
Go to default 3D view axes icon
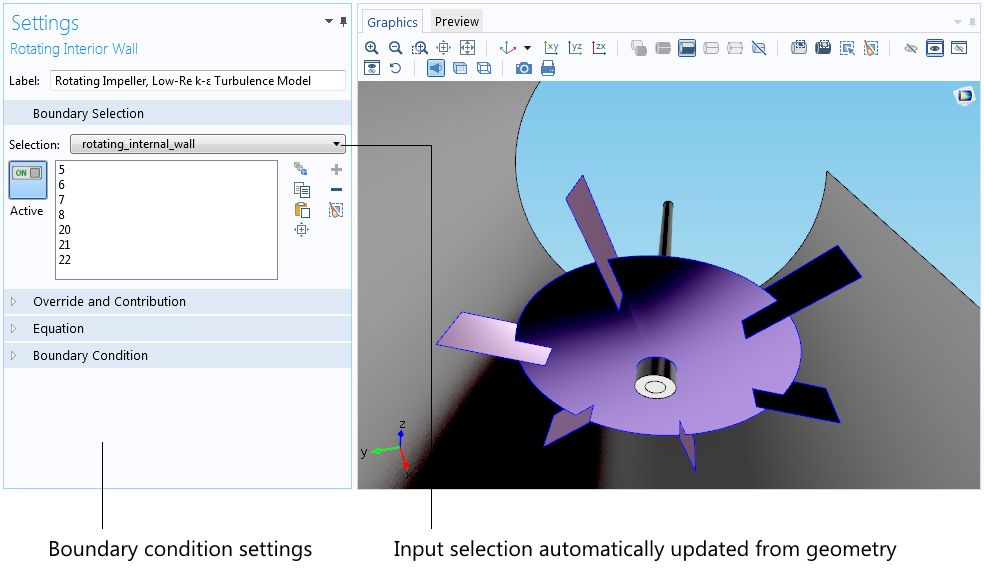pos(508,48)
